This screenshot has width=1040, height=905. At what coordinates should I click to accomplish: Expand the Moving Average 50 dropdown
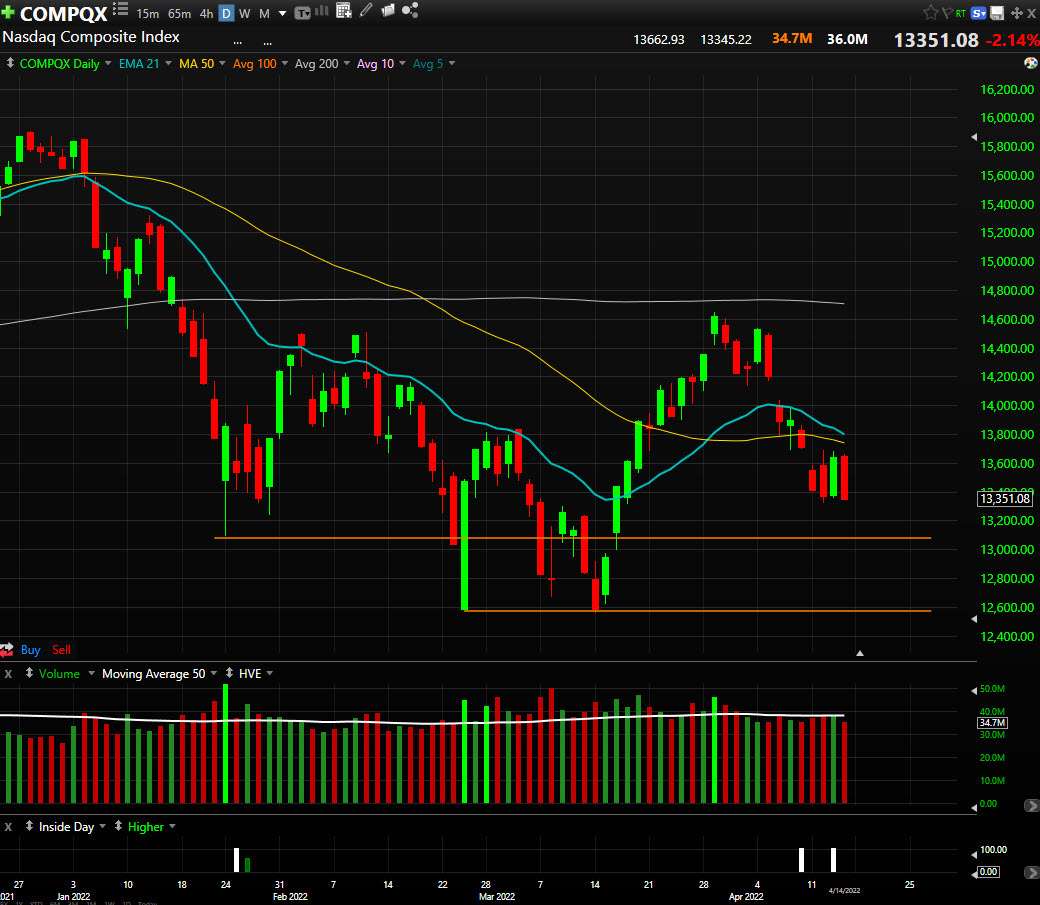click(214, 673)
